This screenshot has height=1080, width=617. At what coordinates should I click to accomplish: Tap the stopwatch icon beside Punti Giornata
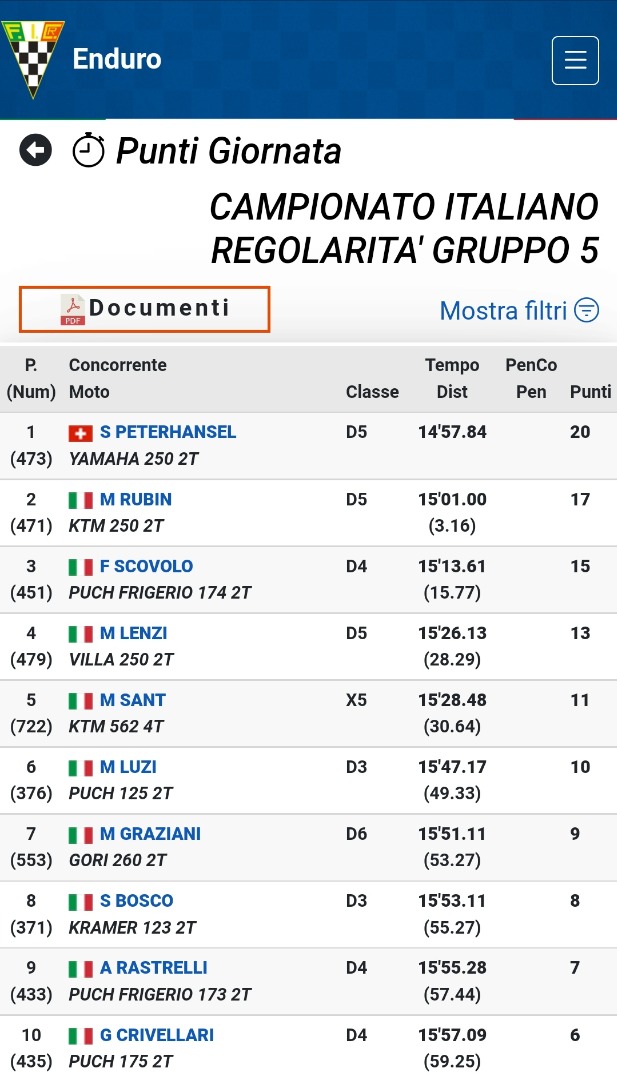tap(88, 150)
